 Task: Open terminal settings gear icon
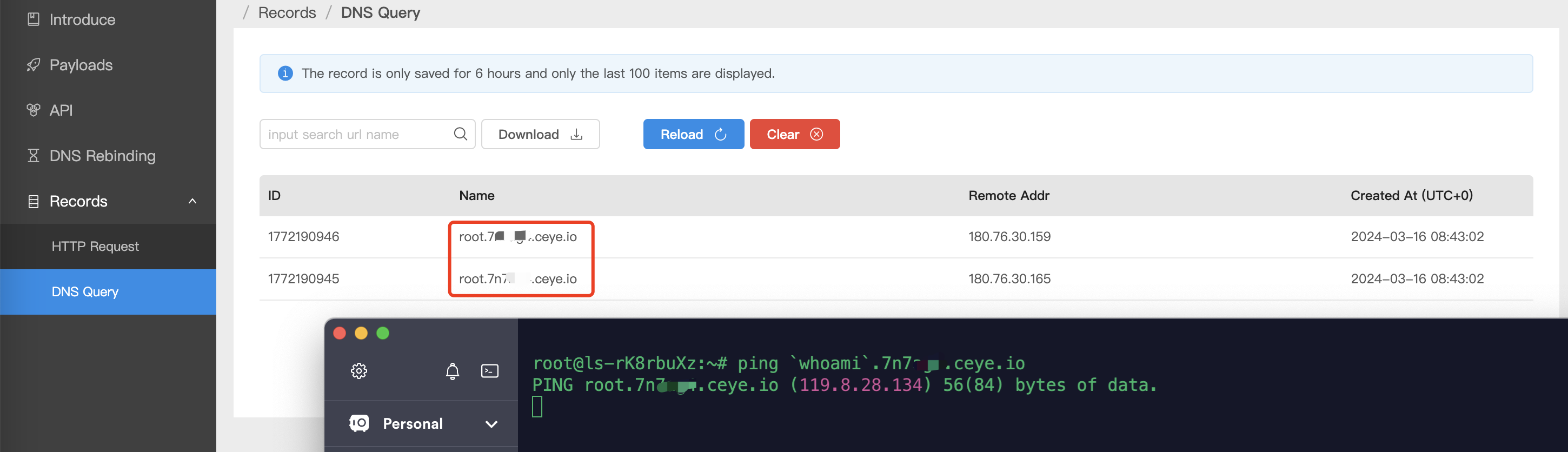pyautogui.click(x=358, y=371)
